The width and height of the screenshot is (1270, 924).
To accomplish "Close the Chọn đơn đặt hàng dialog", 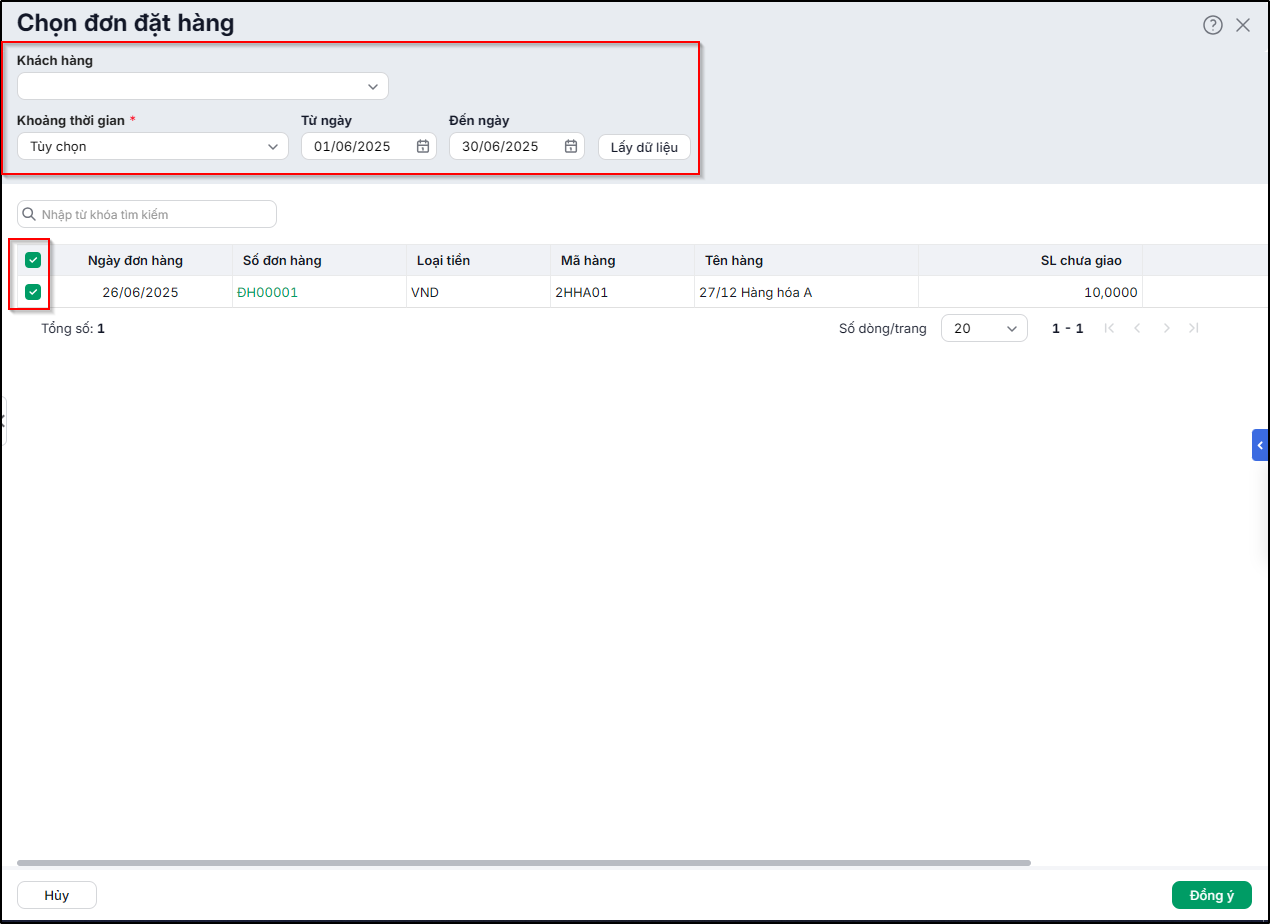I will coord(1243,25).
